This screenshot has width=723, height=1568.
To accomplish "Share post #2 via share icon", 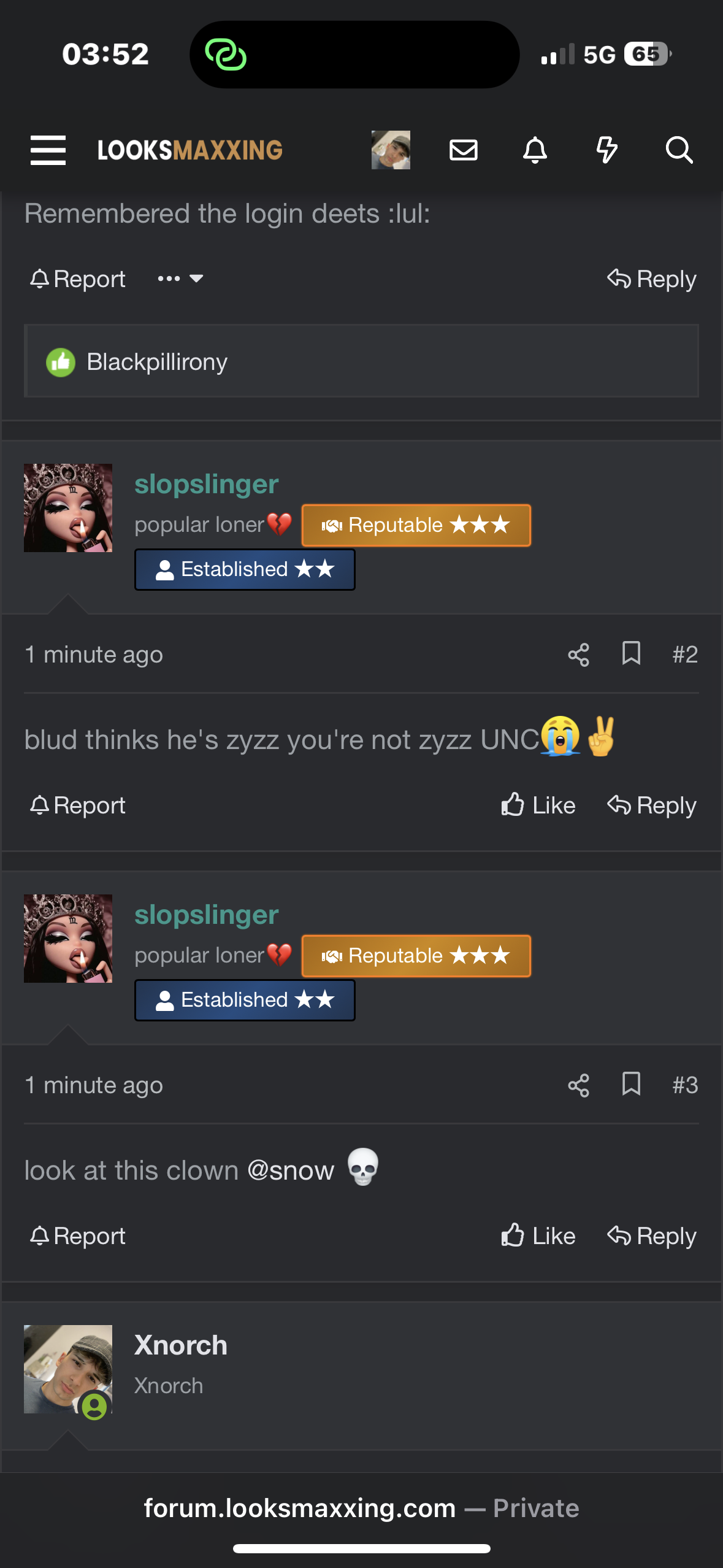I will coord(578,655).
